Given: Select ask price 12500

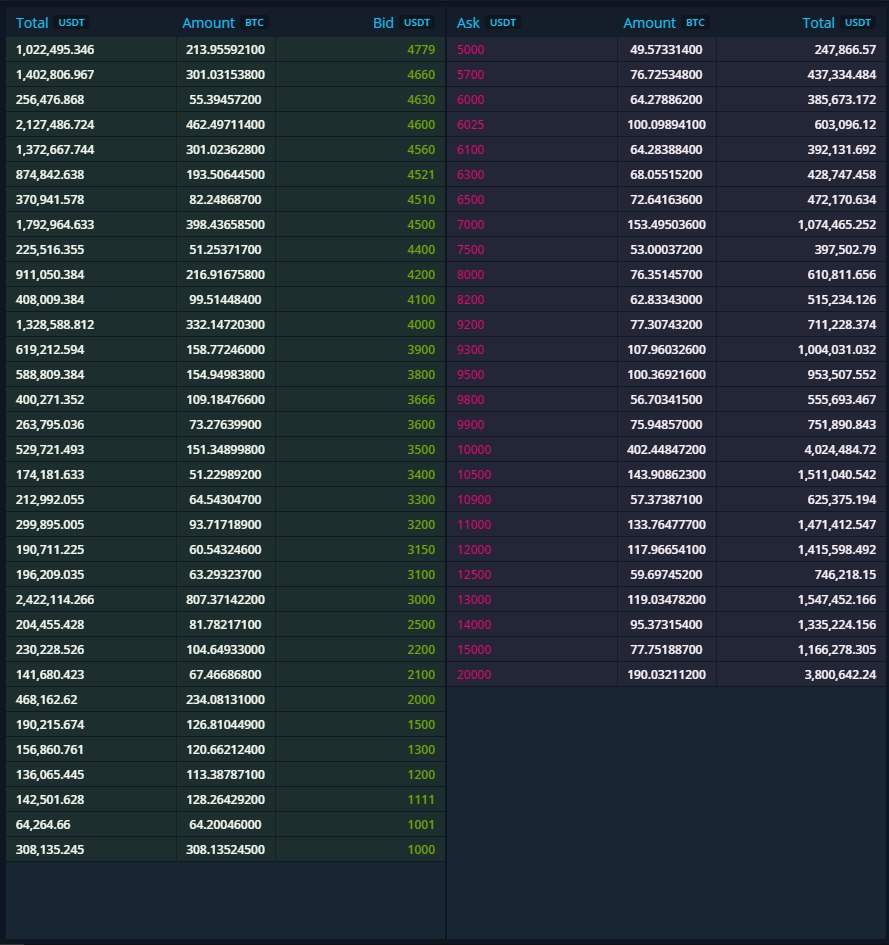Looking at the screenshot, I should (x=474, y=574).
